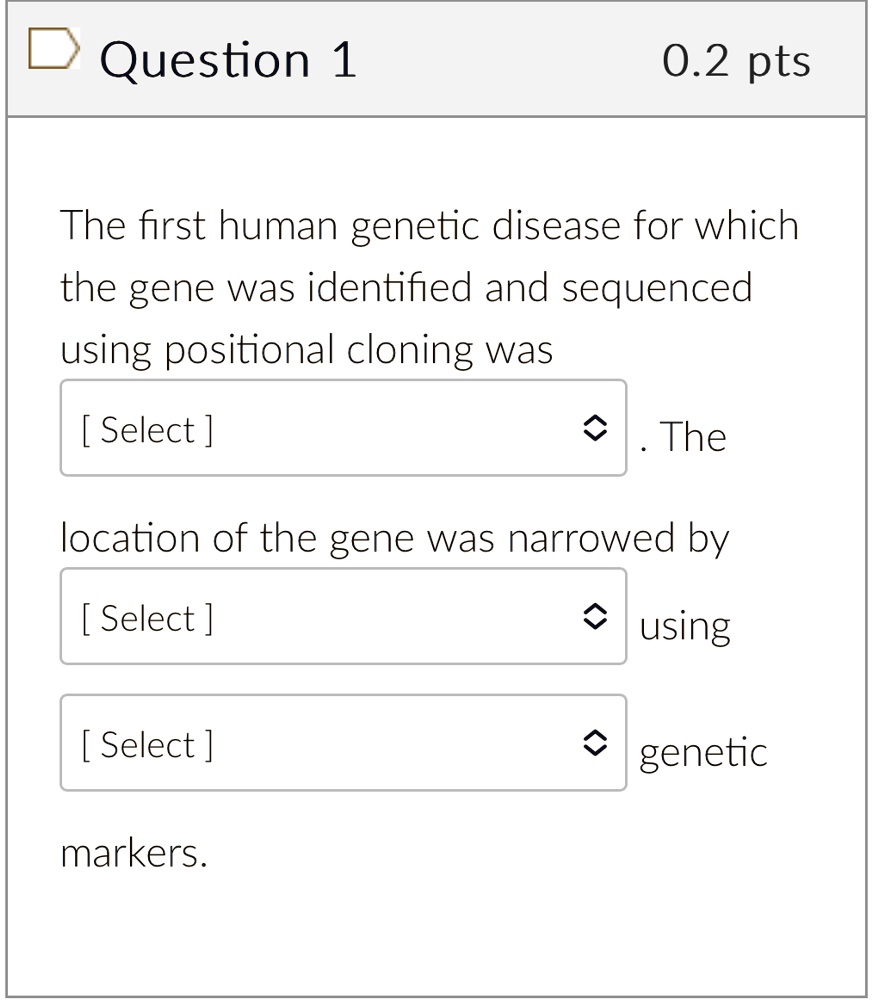Click the middle [Select] placeholder text
This screenshot has width=872, height=1002.
click(146, 618)
